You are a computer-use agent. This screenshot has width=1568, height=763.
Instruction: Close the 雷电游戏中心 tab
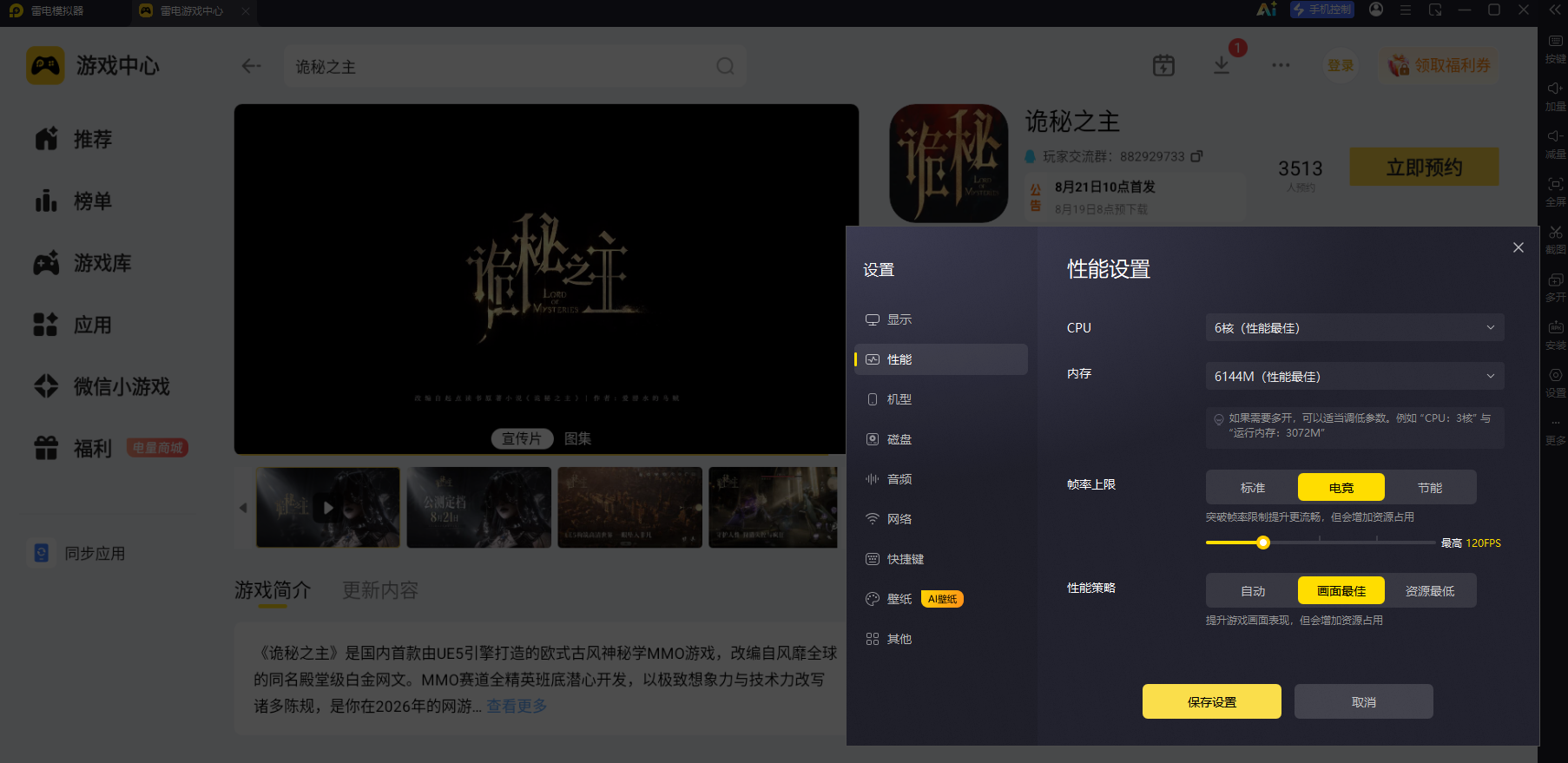pos(246,11)
